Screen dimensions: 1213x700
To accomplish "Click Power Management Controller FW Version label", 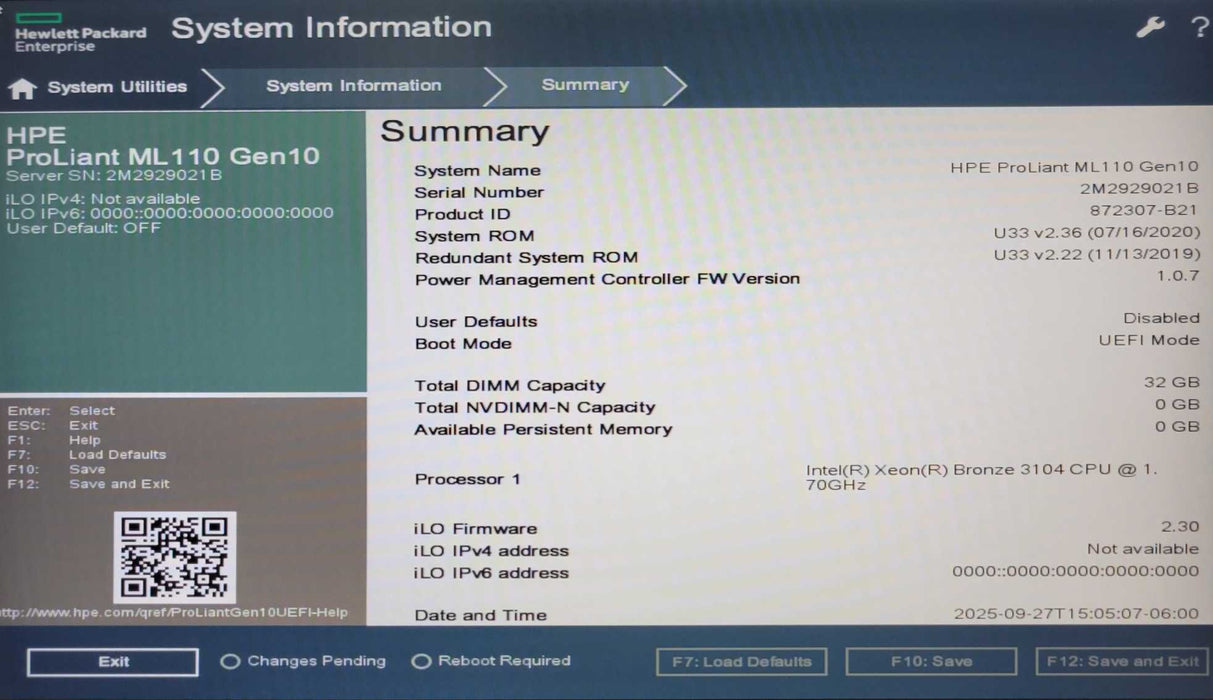I will pos(607,279).
